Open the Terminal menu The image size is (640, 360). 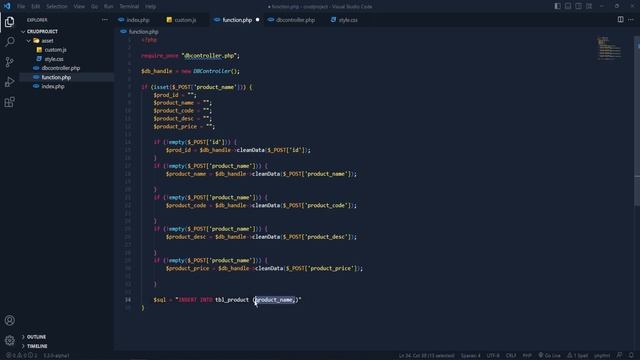[129, 7]
